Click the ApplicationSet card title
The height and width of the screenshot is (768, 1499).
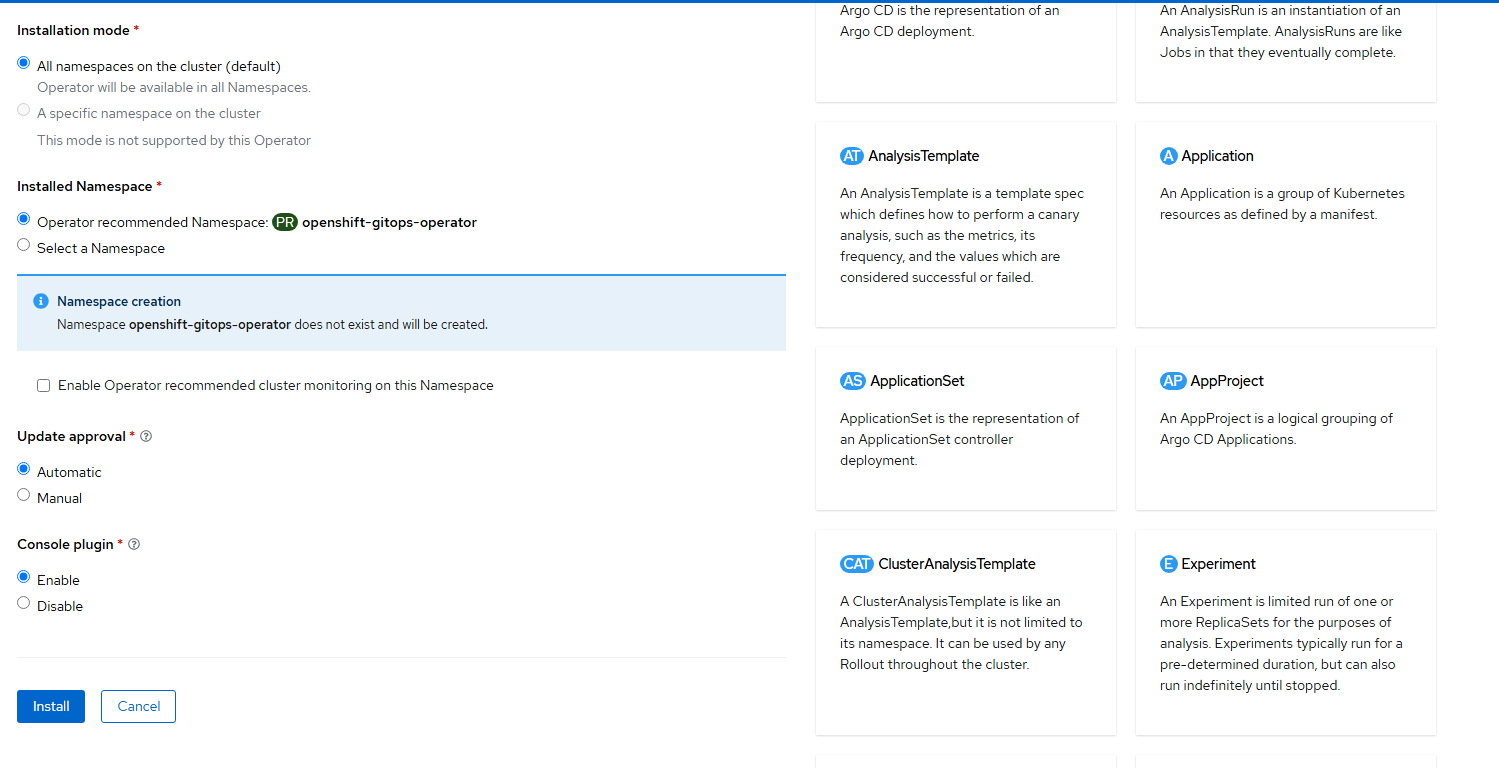(x=917, y=381)
